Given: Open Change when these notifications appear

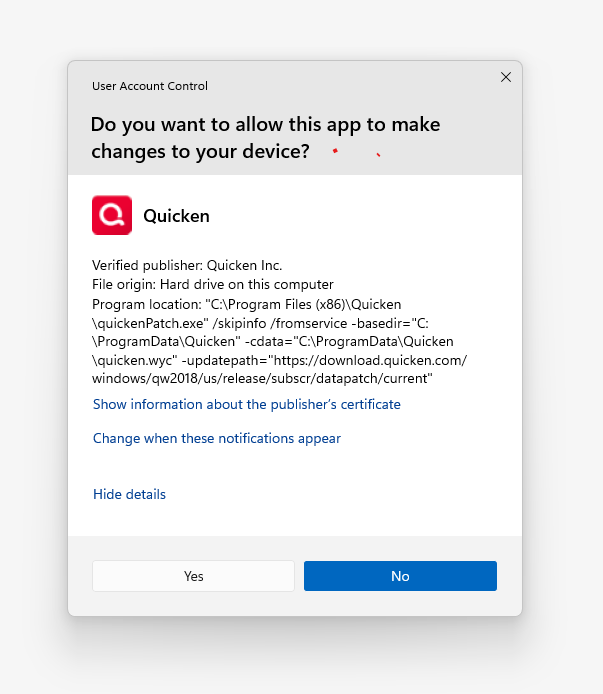Looking at the screenshot, I should click(217, 438).
